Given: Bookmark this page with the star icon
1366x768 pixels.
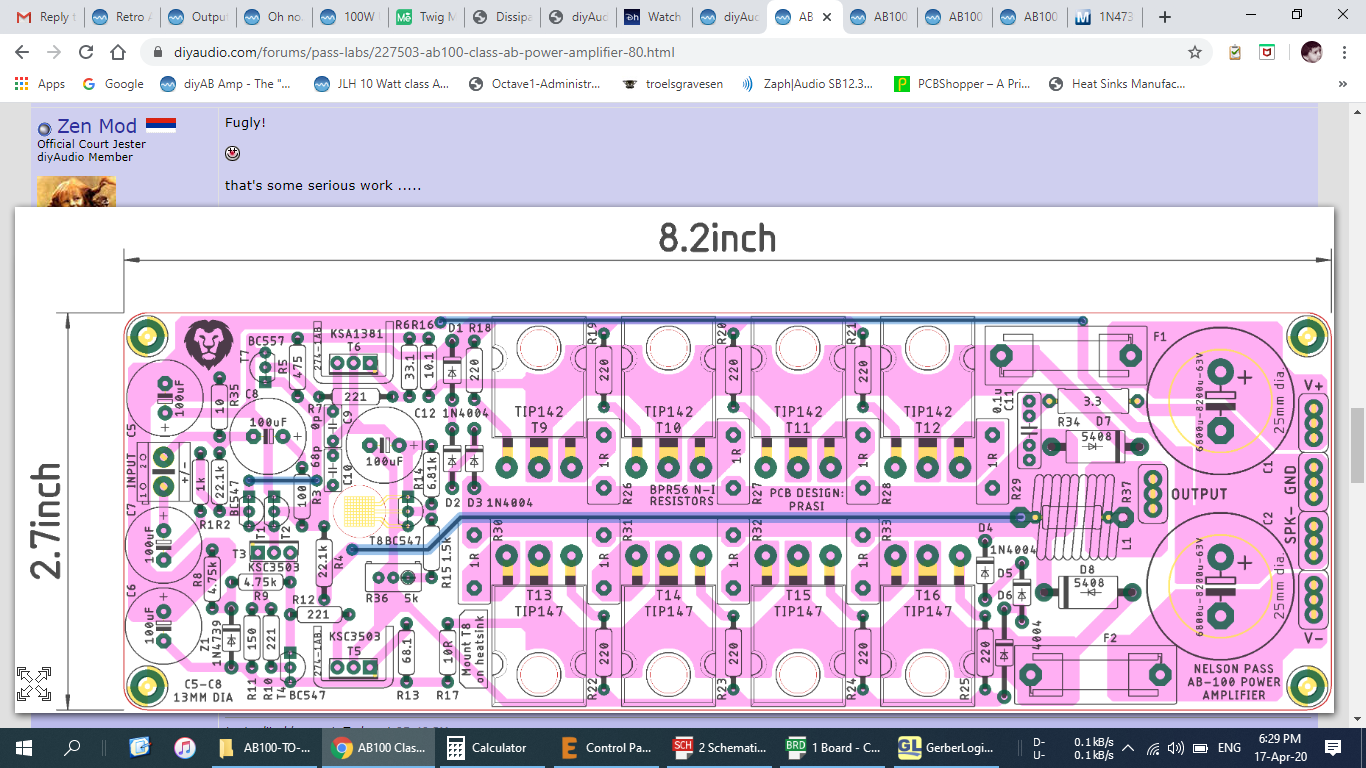Looking at the screenshot, I should pyautogui.click(x=1195, y=52).
